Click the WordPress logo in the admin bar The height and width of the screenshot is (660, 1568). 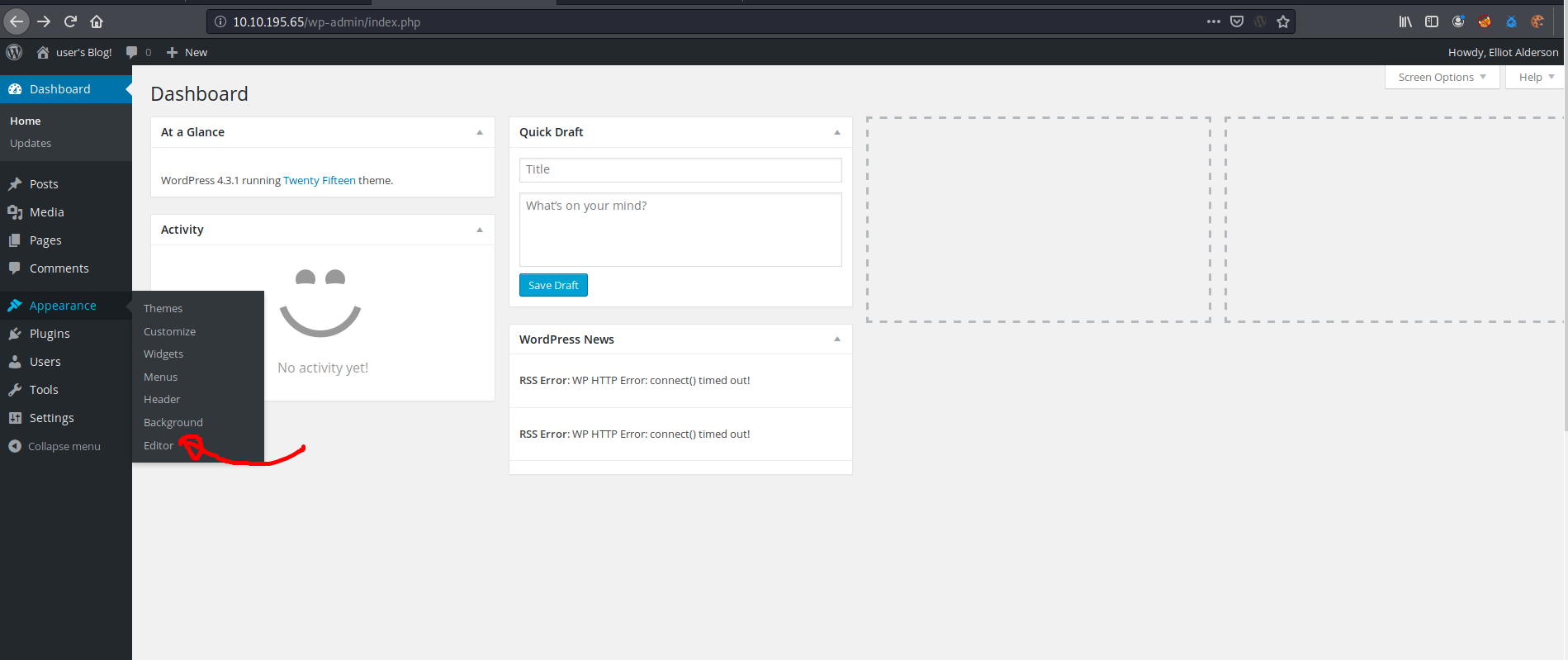tap(14, 52)
